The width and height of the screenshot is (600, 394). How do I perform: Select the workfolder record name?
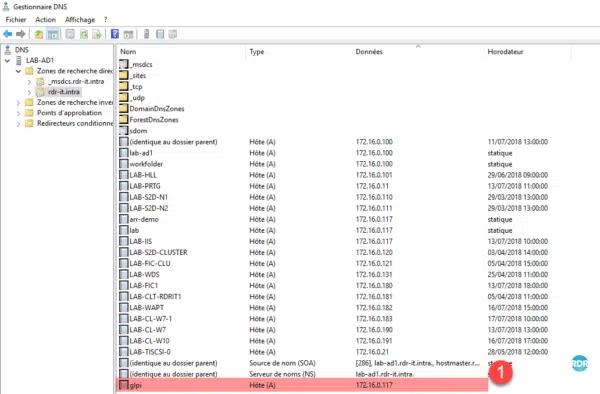coord(146,164)
